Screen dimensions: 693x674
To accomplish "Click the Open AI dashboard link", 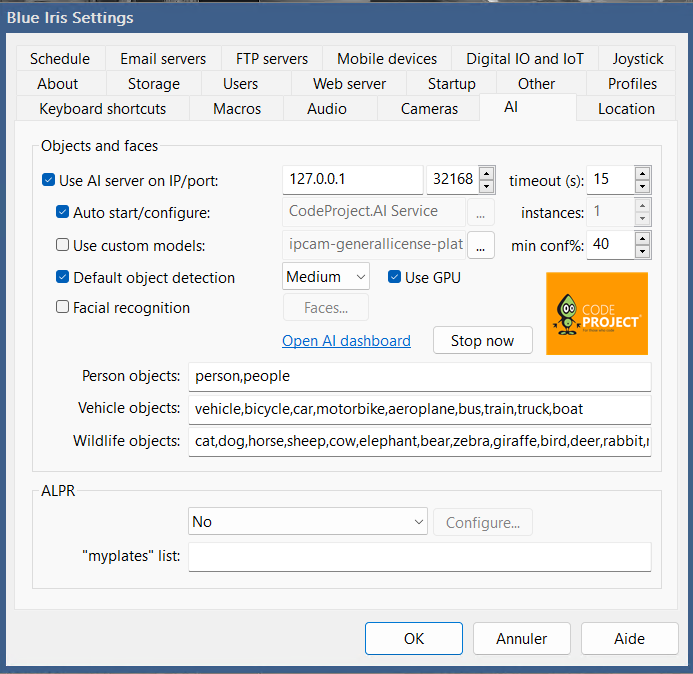I will click(x=346, y=341).
